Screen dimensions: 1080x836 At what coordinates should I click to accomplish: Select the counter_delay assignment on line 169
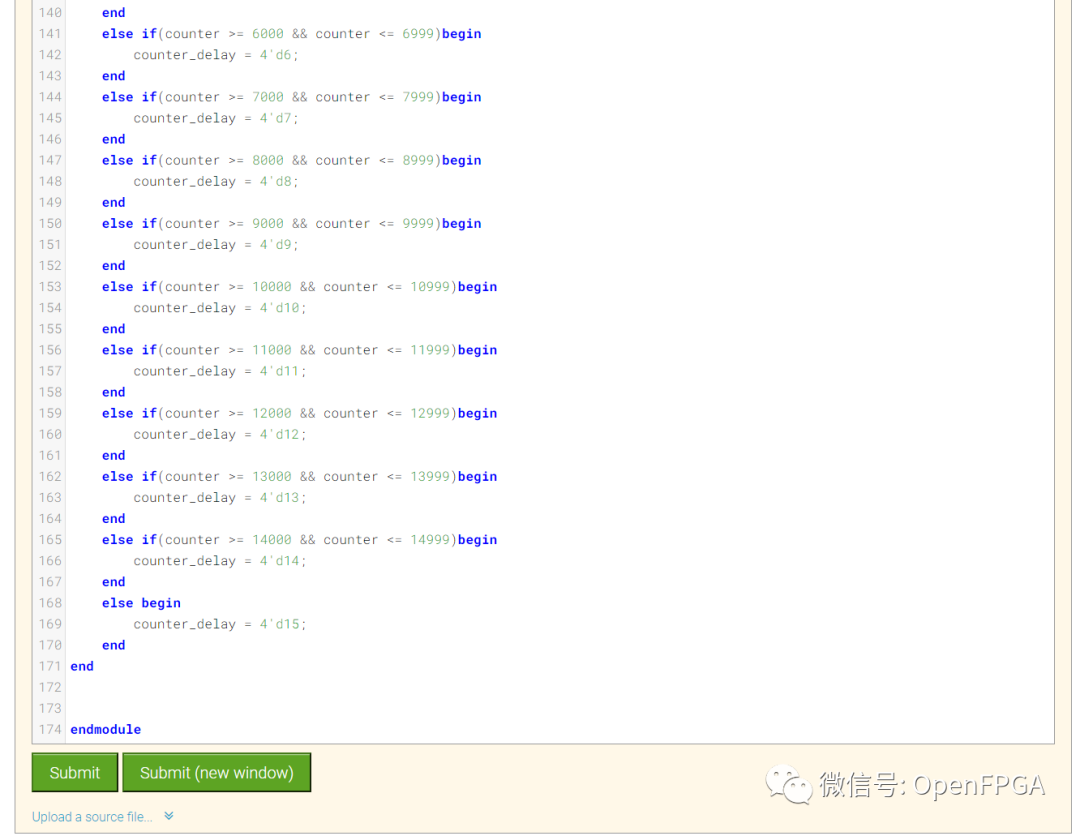(x=220, y=623)
